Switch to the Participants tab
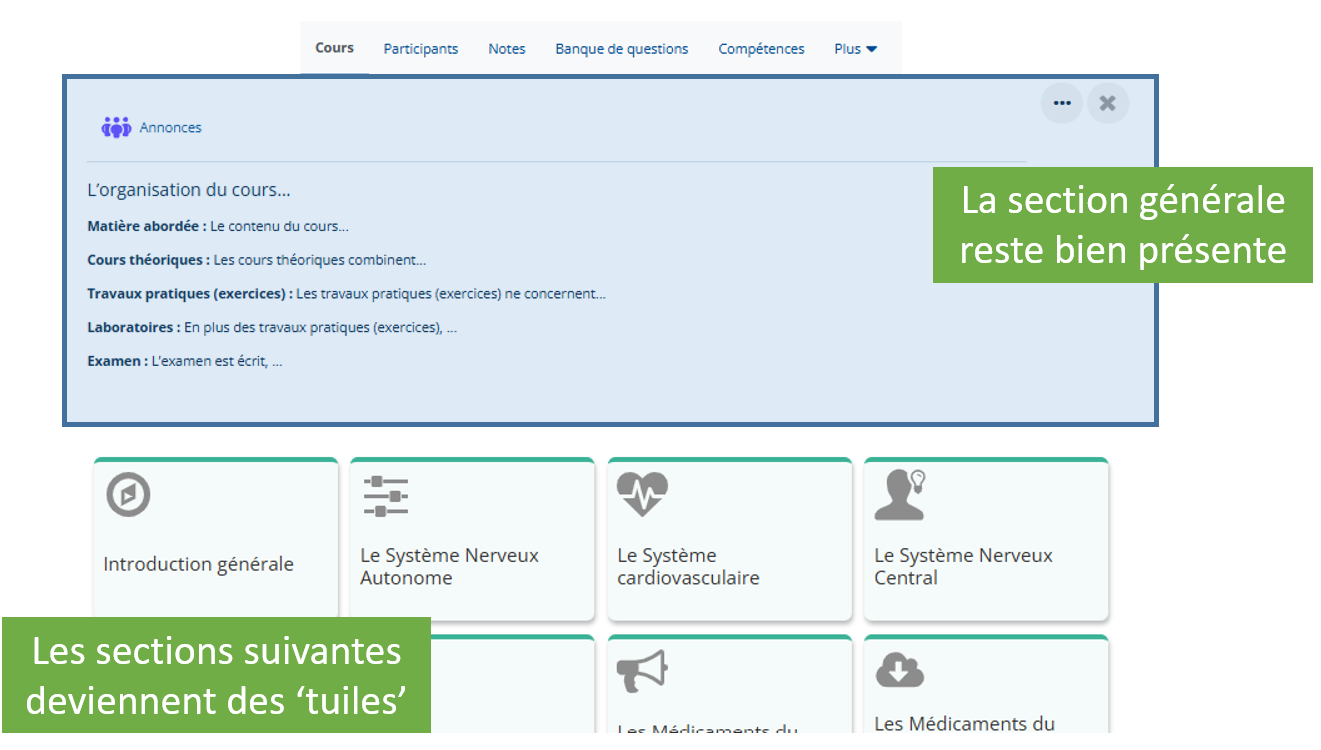 click(x=421, y=48)
